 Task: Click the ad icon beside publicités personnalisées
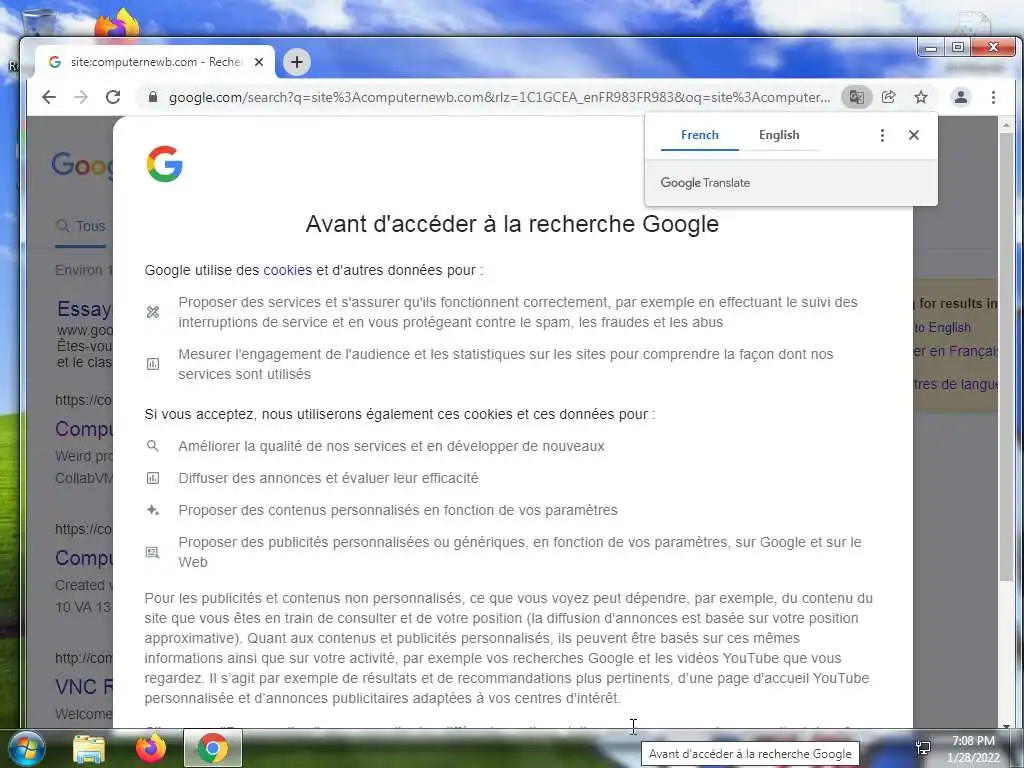point(153,552)
